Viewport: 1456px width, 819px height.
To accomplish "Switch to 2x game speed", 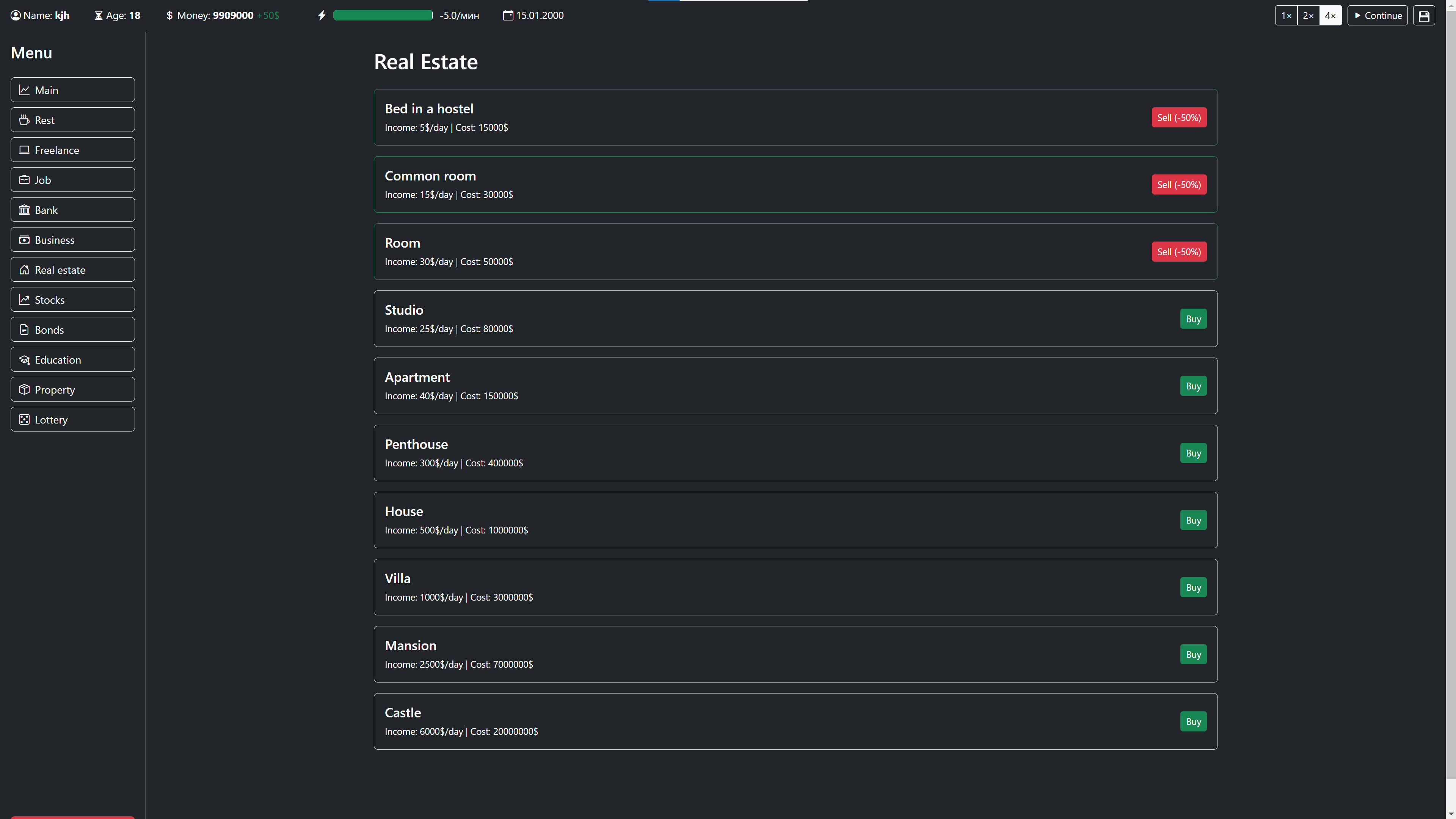I will 1309,15.
